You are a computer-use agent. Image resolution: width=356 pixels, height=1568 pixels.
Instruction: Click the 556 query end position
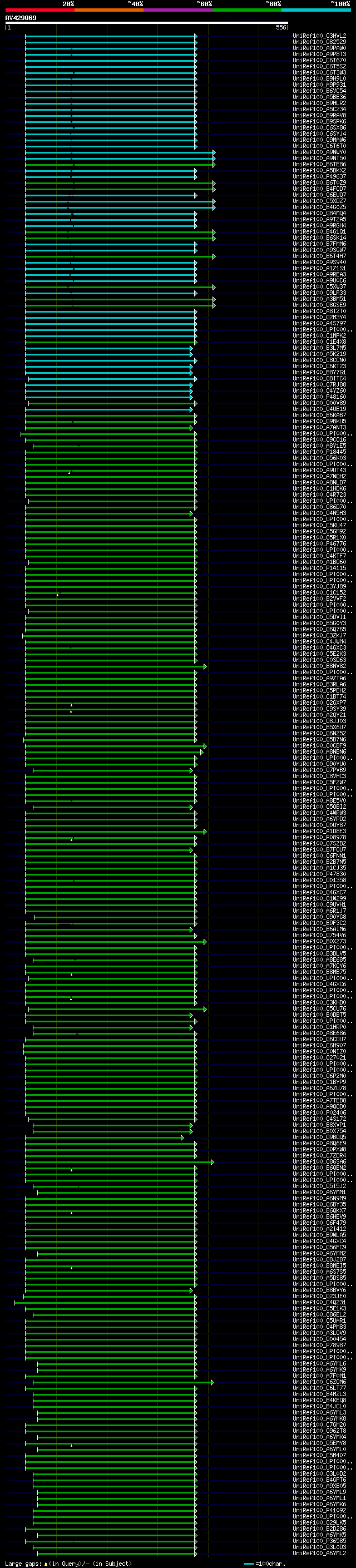pos(281,27)
